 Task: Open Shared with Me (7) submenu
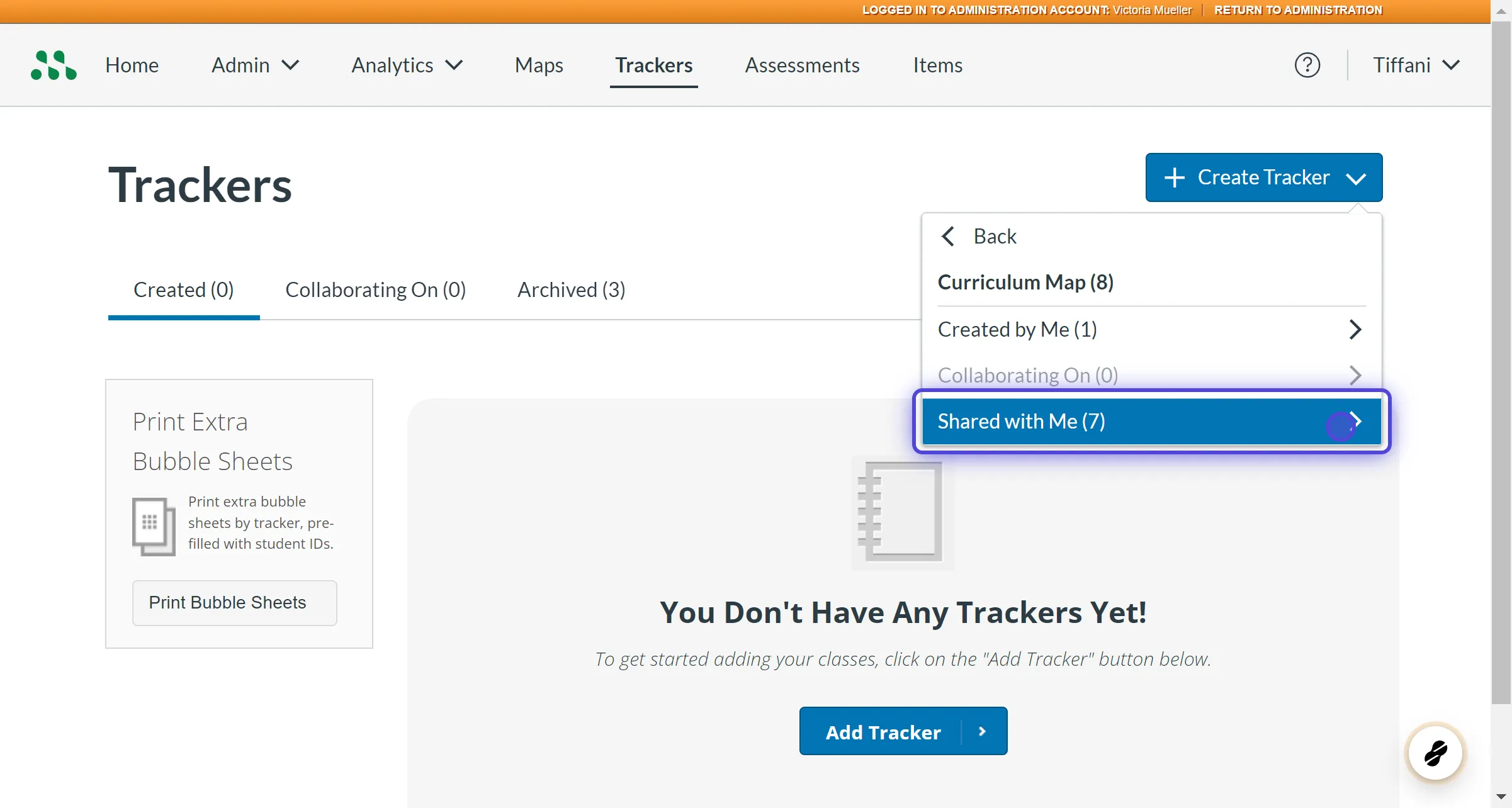pos(1151,421)
